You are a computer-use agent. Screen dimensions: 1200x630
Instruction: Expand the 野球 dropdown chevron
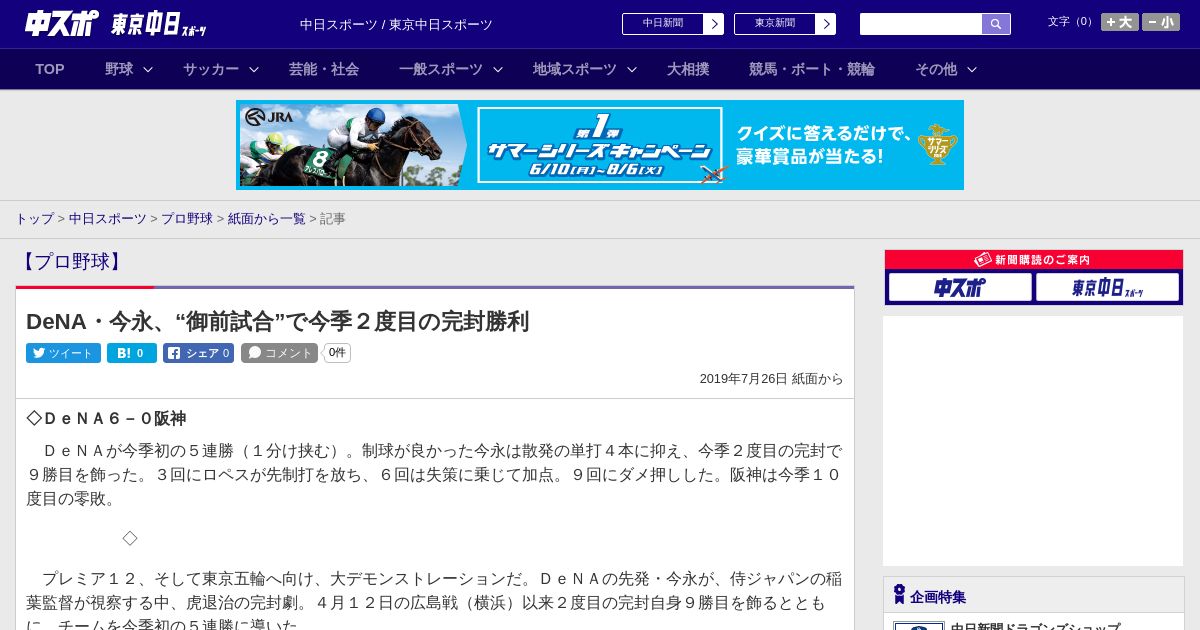coord(148,69)
